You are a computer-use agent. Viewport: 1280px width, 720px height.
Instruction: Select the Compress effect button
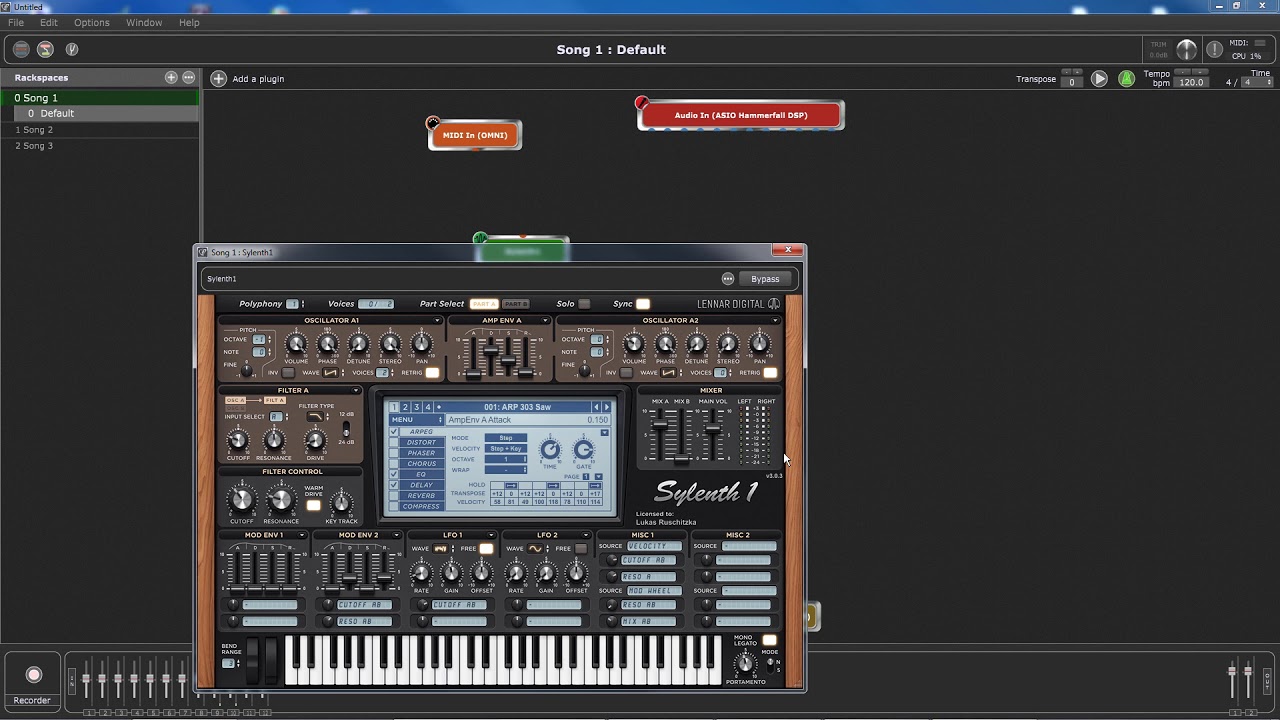(x=422, y=506)
